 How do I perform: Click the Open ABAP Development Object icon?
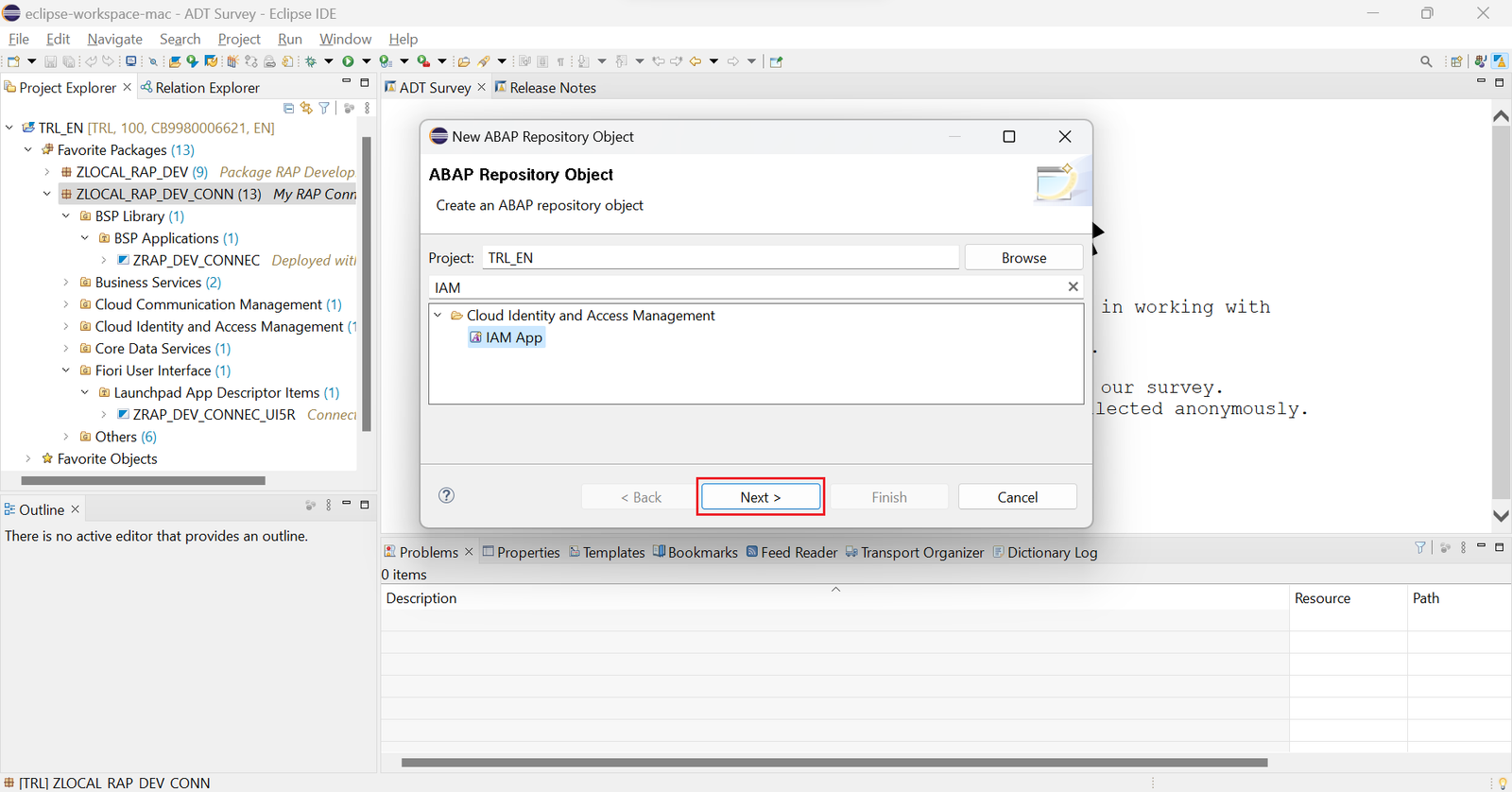coord(175,61)
